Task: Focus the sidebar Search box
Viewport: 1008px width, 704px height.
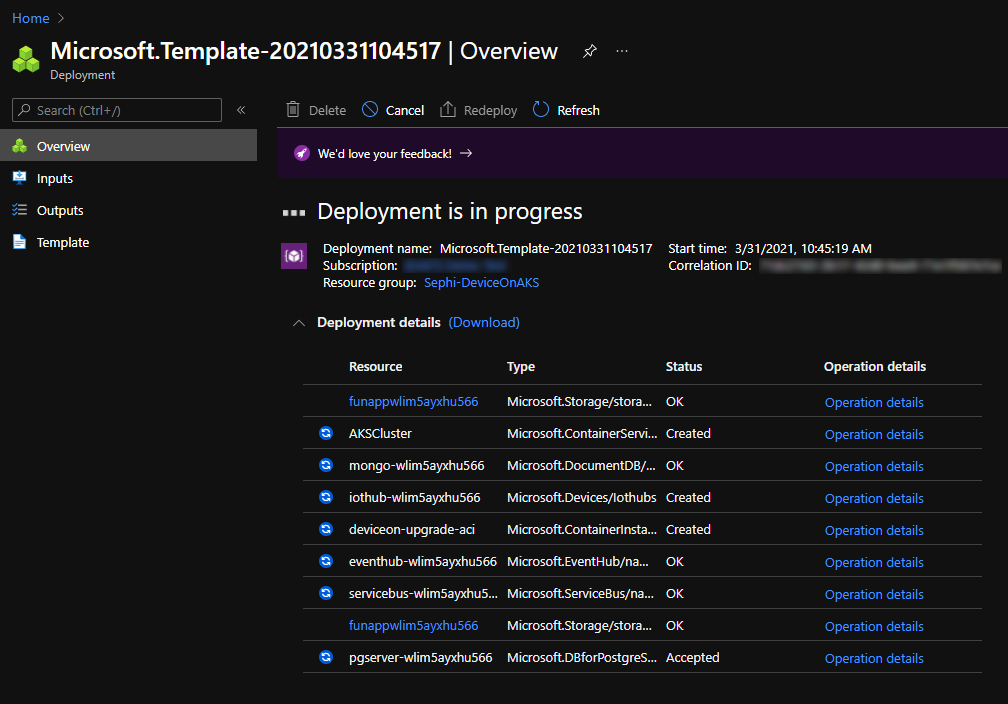Action: click(117, 110)
